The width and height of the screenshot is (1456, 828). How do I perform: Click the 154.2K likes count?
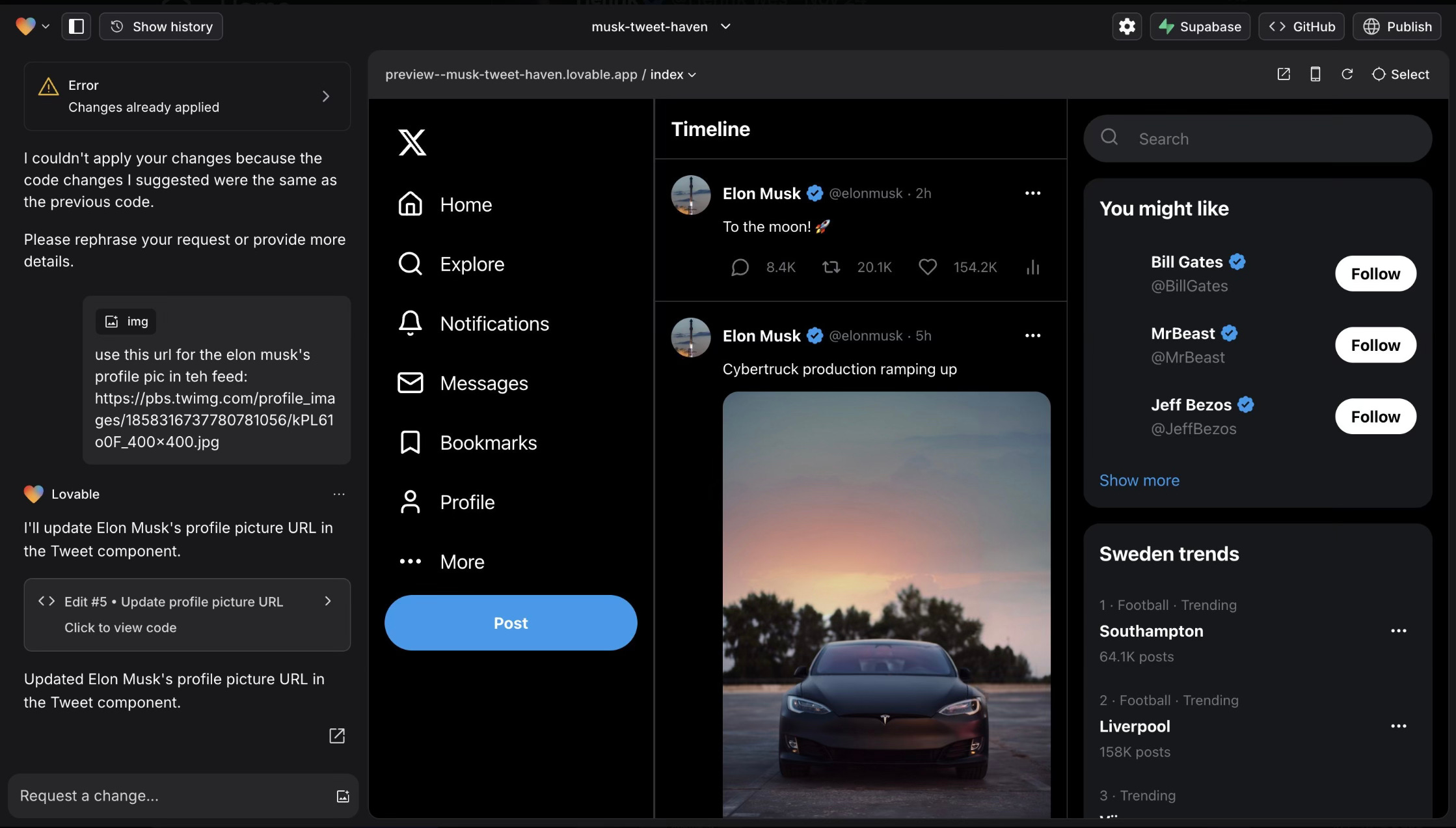(975, 267)
